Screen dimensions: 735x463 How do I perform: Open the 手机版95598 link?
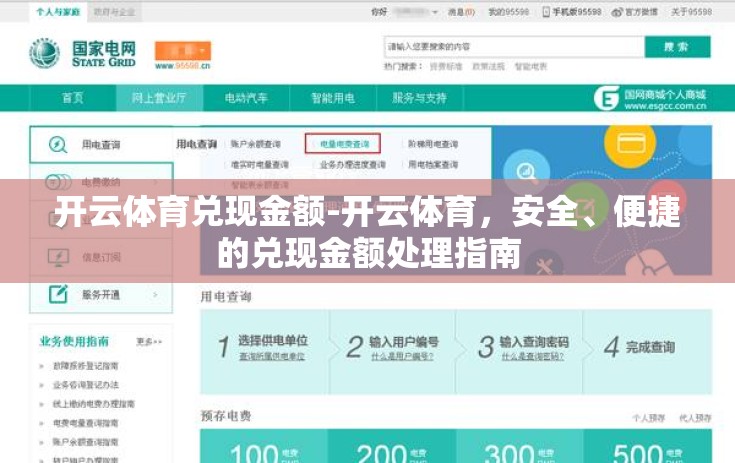click(x=577, y=12)
